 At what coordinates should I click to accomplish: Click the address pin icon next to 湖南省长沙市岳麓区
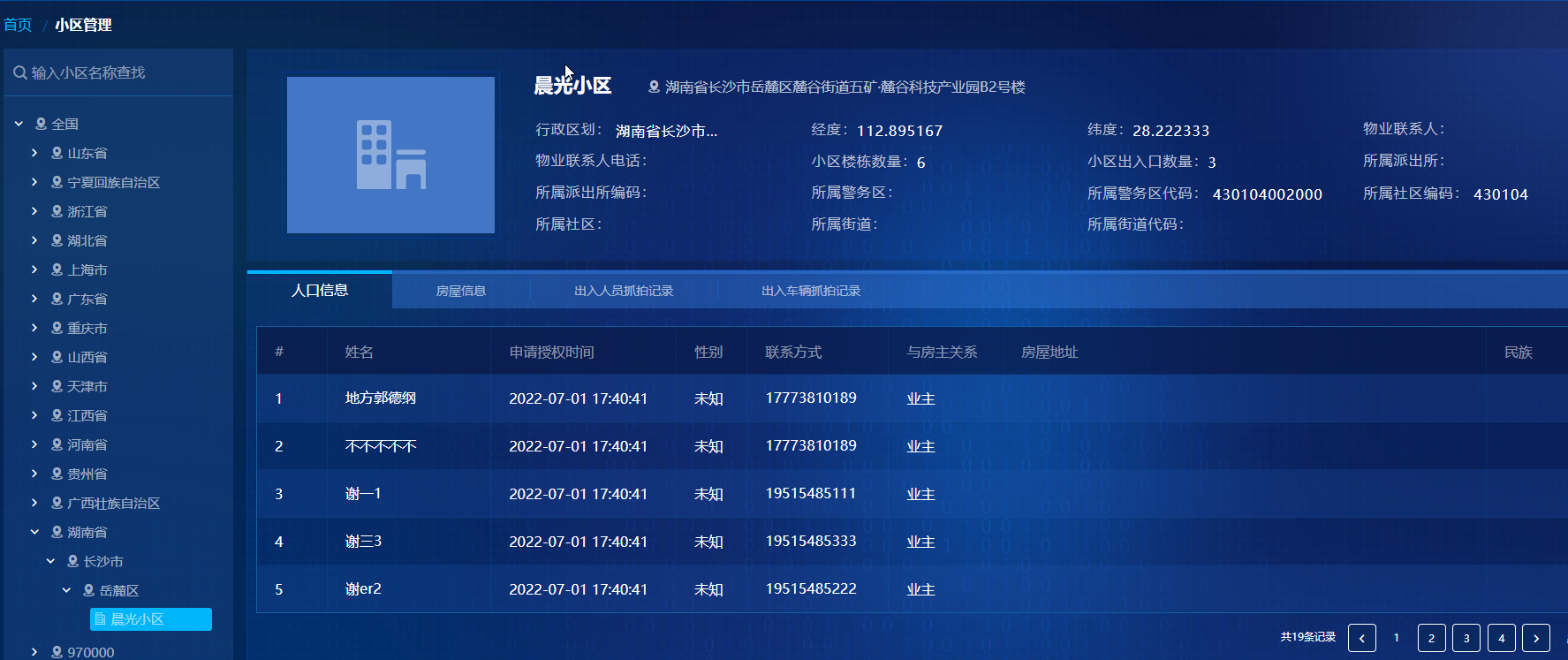[x=654, y=87]
